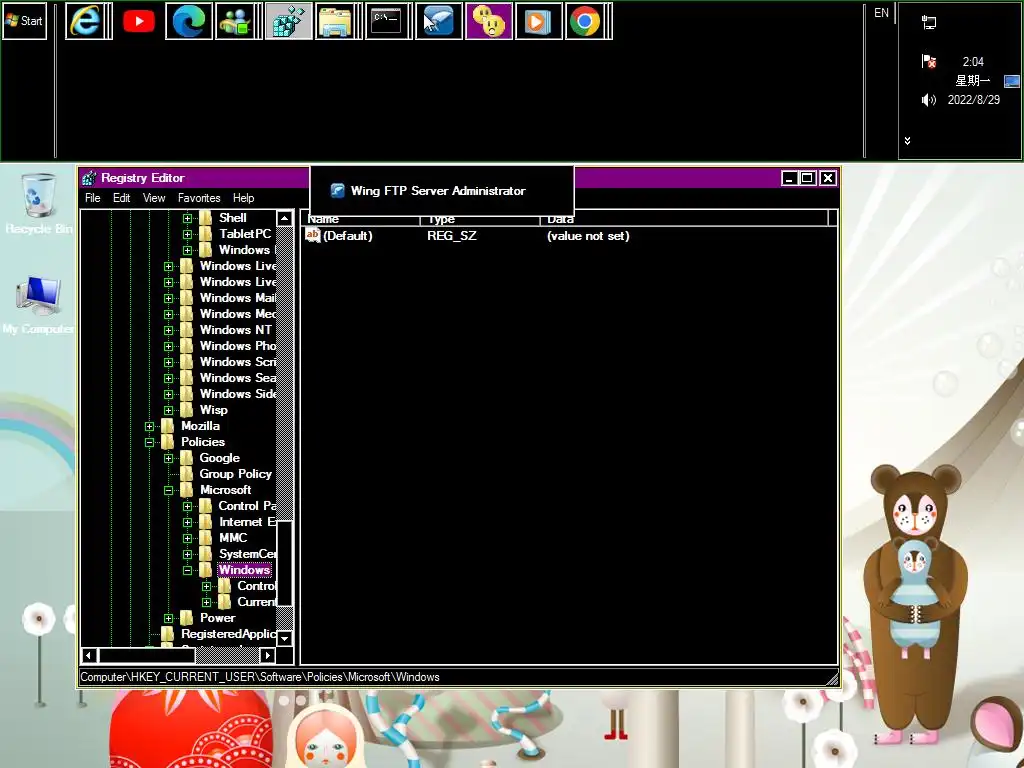The width and height of the screenshot is (1024, 768).
Task: Click the REG_SZ type cell
Action: (x=452, y=236)
